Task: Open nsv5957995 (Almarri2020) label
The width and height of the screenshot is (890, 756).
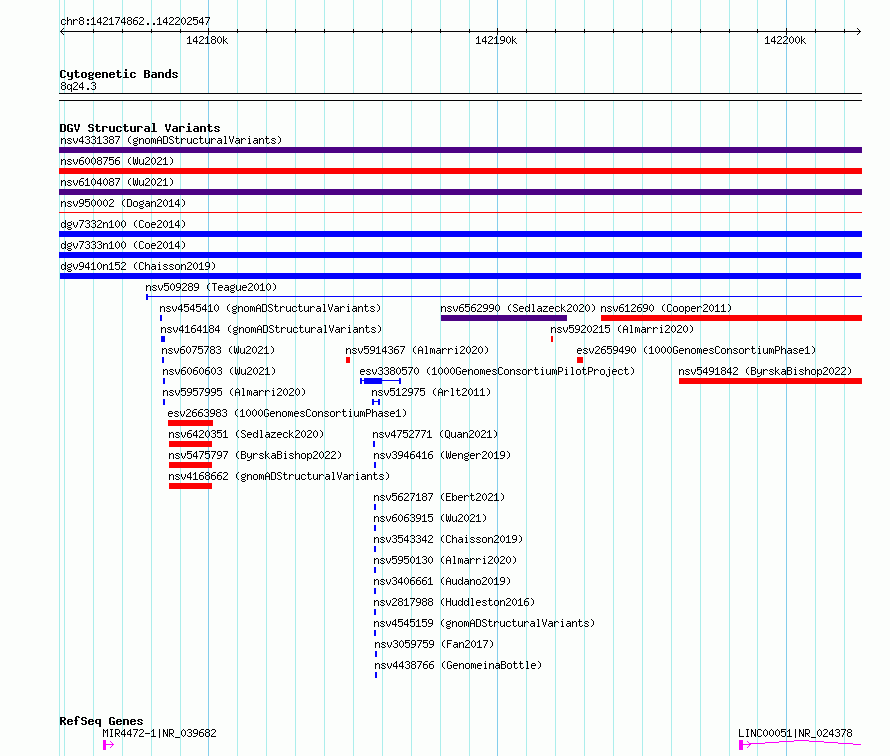Action: [234, 392]
